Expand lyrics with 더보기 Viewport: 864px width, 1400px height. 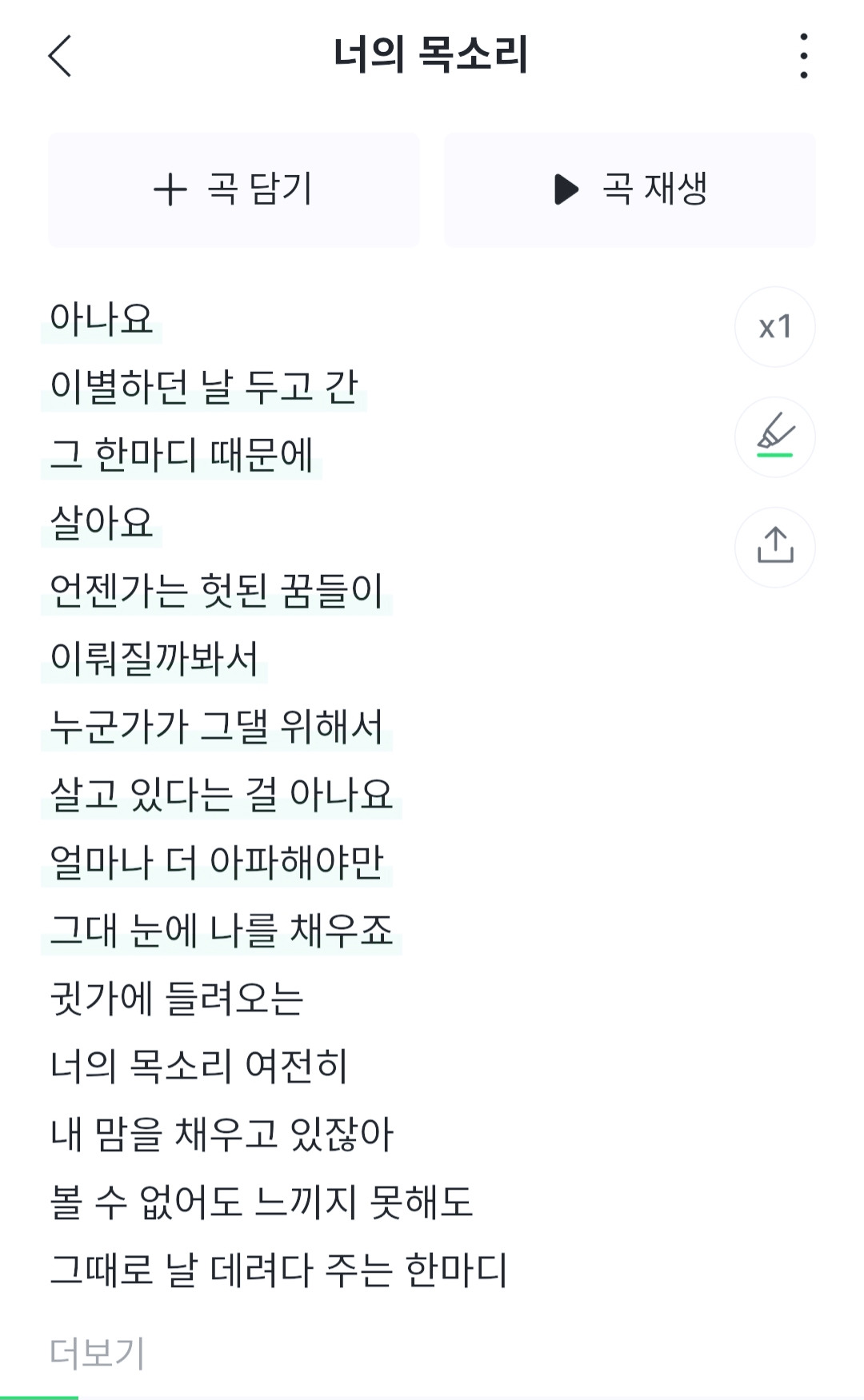pyautogui.click(x=97, y=1353)
